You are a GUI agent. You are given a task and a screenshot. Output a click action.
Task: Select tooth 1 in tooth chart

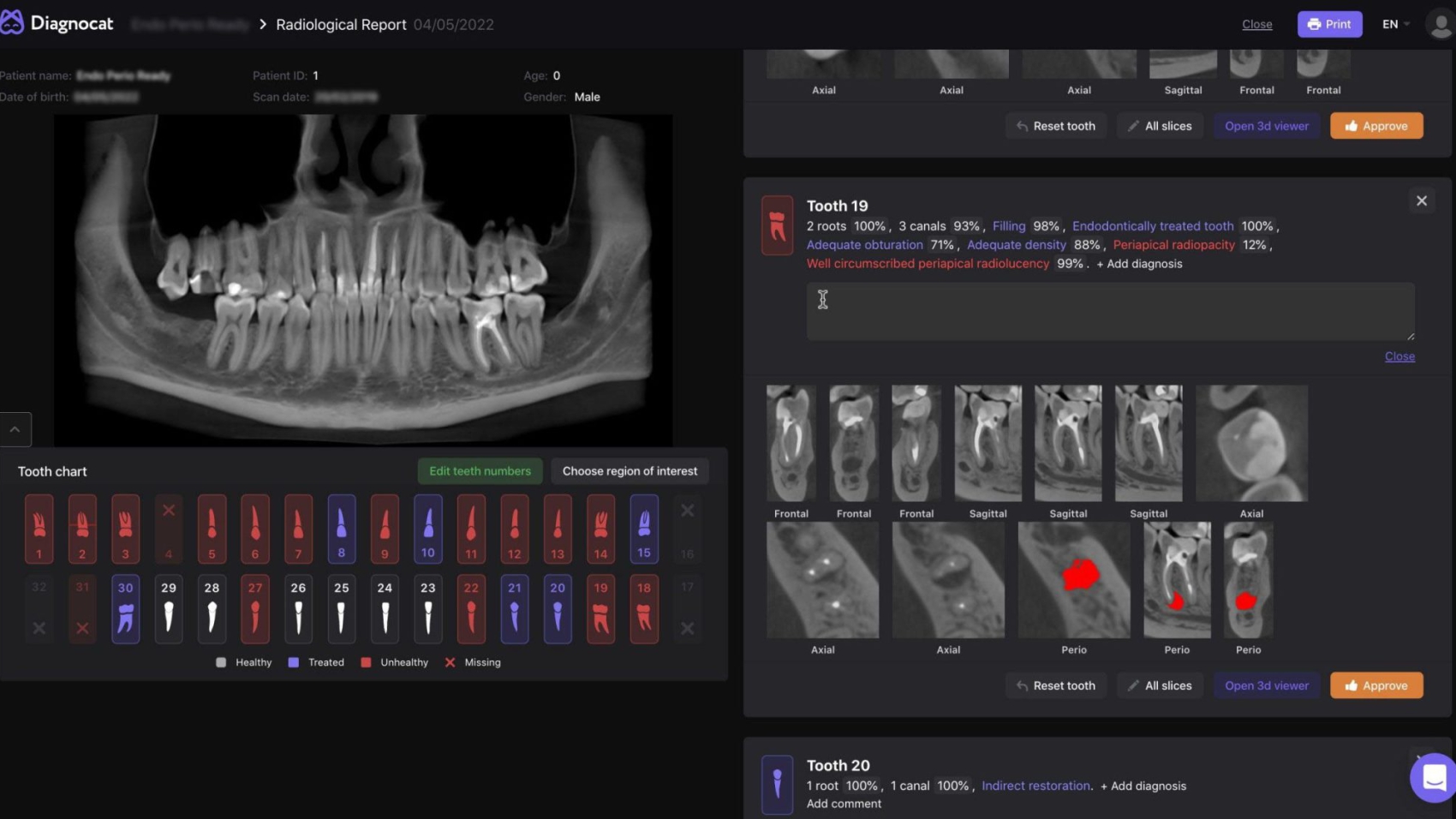click(x=39, y=529)
